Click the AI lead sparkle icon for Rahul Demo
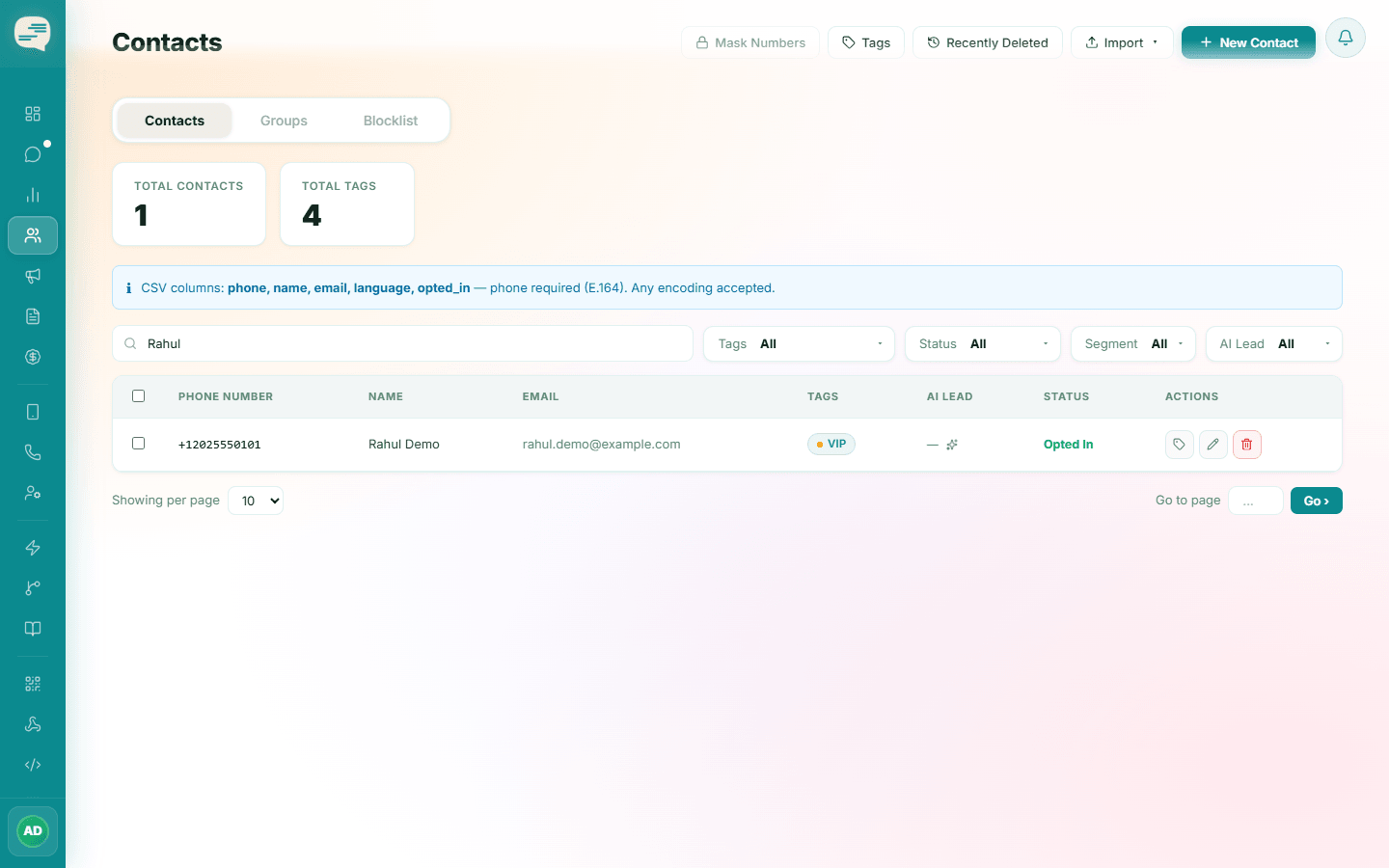The height and width of the screenshot is (868, 1389). pyautogui.click(x=952, y=445)
